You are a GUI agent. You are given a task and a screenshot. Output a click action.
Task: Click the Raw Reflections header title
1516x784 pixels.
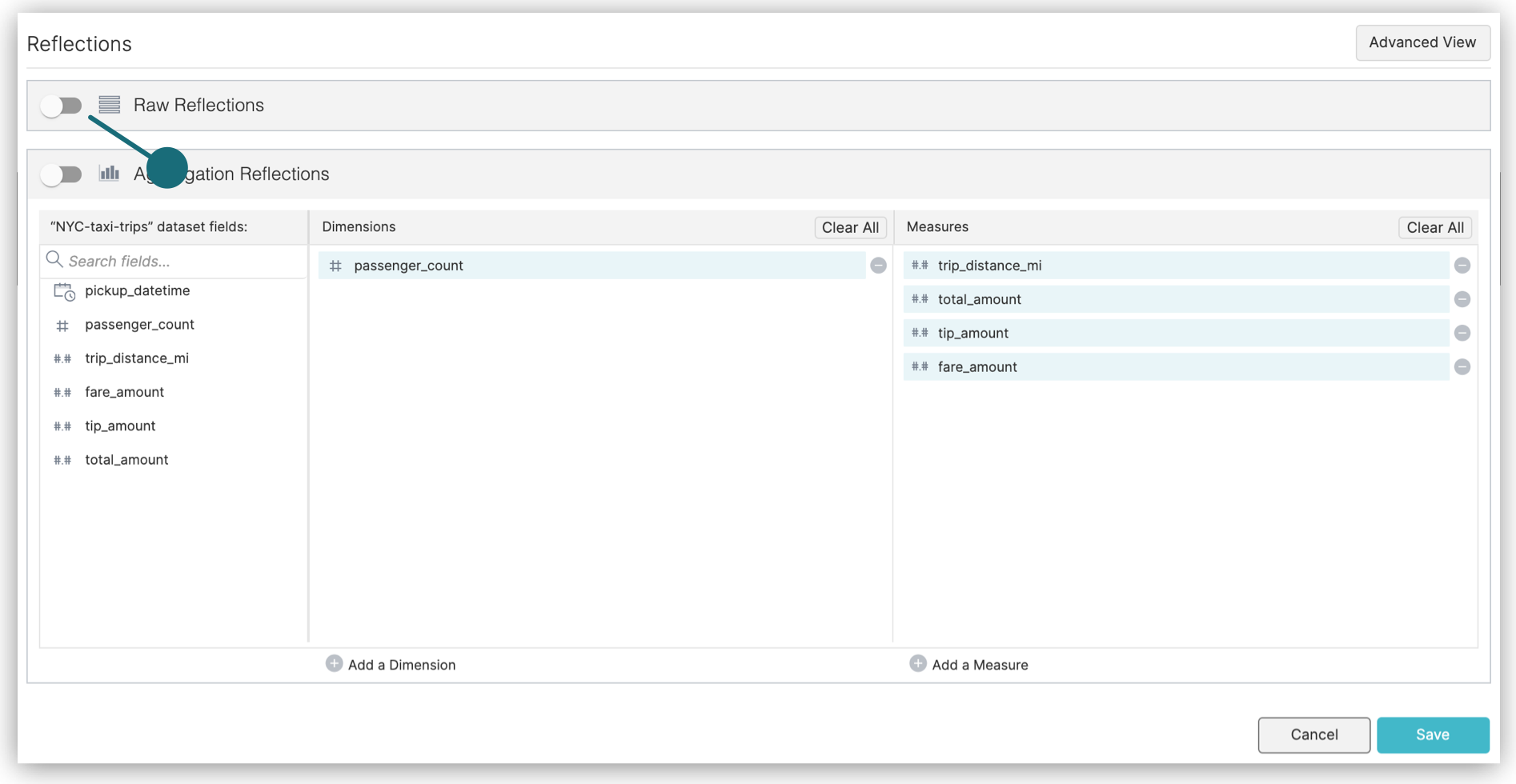[x=199, y=106]
